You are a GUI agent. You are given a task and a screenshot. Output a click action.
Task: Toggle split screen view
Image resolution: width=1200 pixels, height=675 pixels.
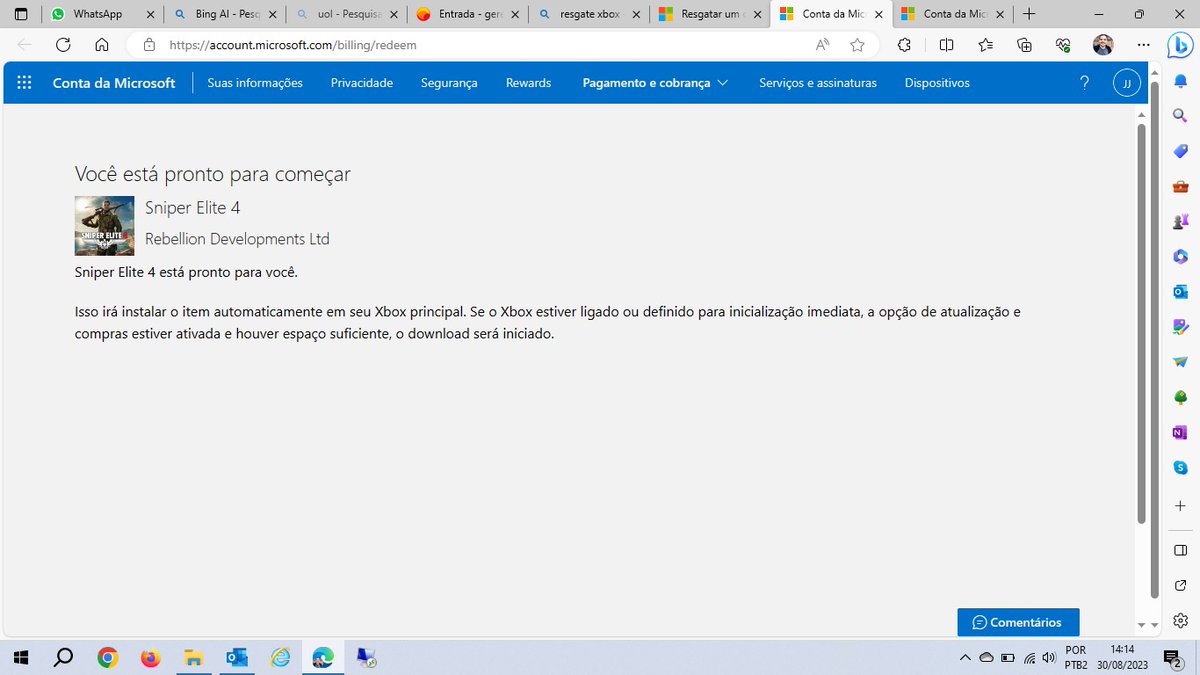click(946, 45)
